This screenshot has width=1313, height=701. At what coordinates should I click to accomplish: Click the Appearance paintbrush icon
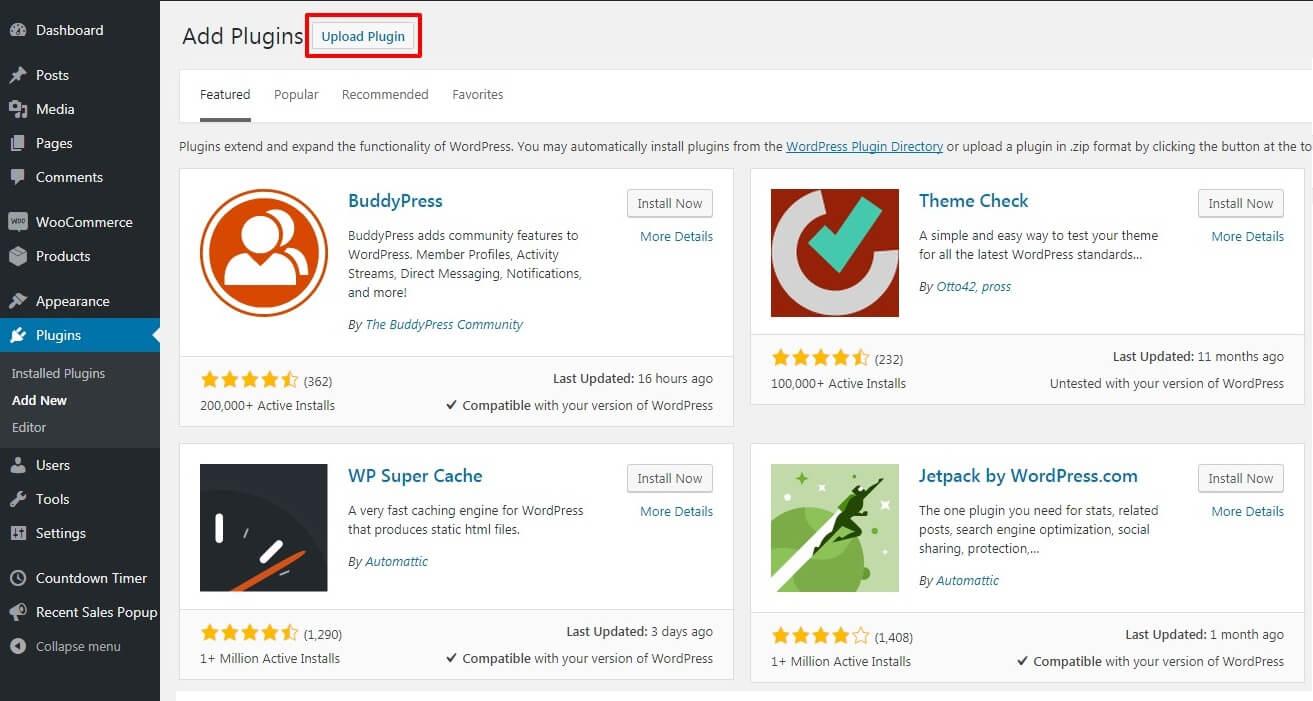18,301
